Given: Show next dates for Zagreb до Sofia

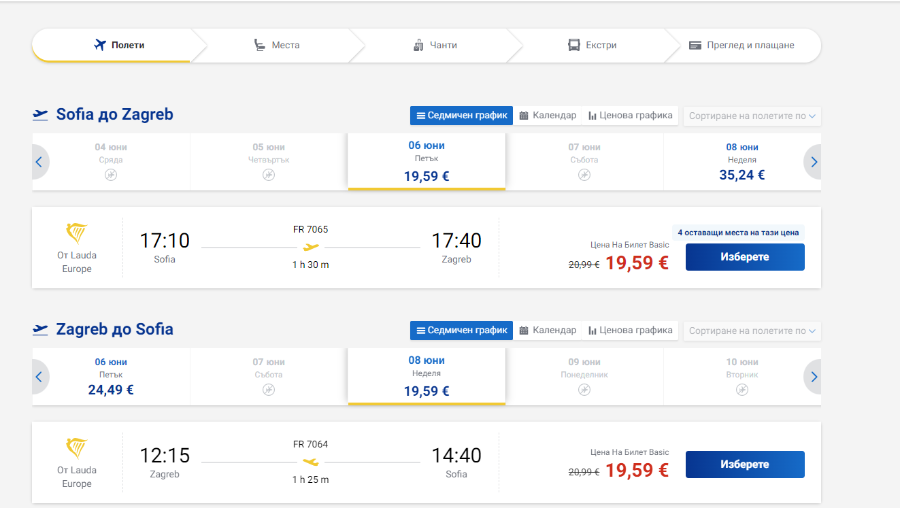Looking at the screenshot, I should 813,377.
